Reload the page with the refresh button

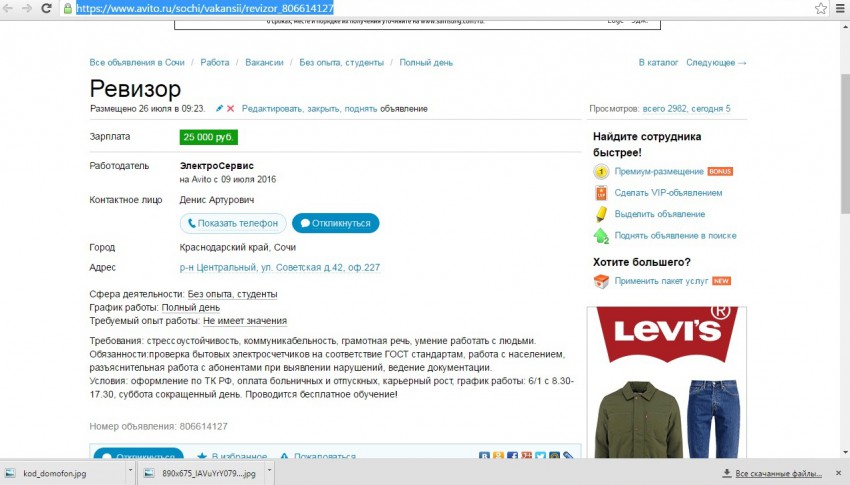tap(47, 8)
